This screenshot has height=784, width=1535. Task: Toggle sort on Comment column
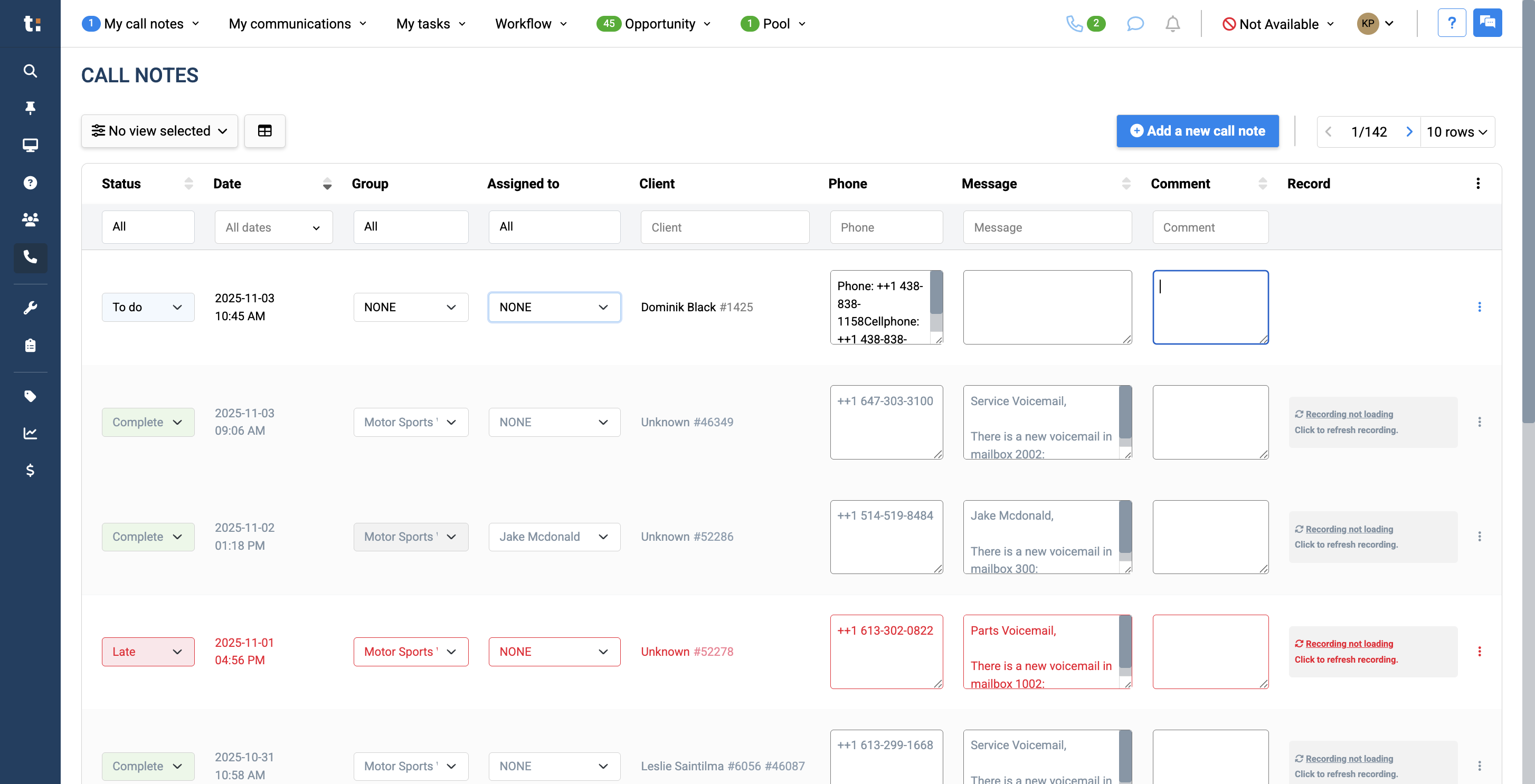click(x=1262, y=184)
